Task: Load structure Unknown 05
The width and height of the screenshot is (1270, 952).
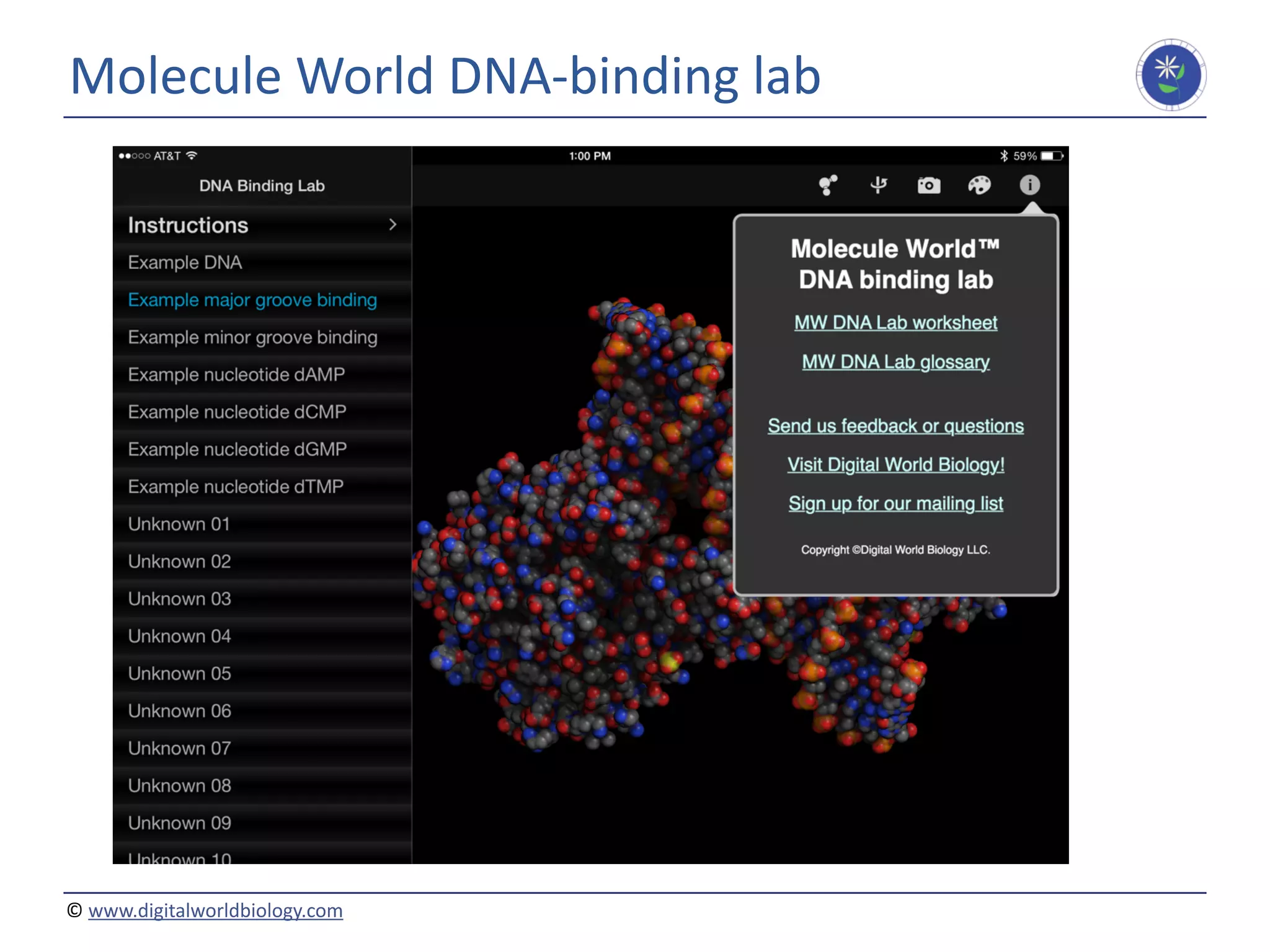Action: tap(262, 673)
